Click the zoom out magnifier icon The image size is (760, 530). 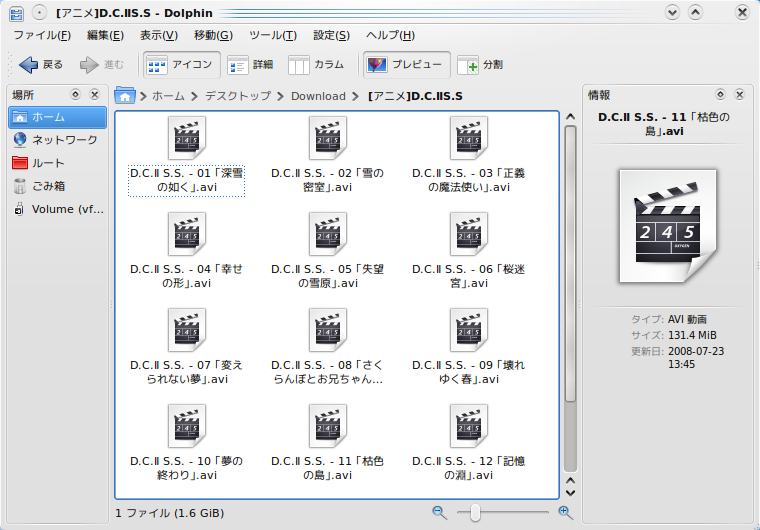click(x=440, y=513)
